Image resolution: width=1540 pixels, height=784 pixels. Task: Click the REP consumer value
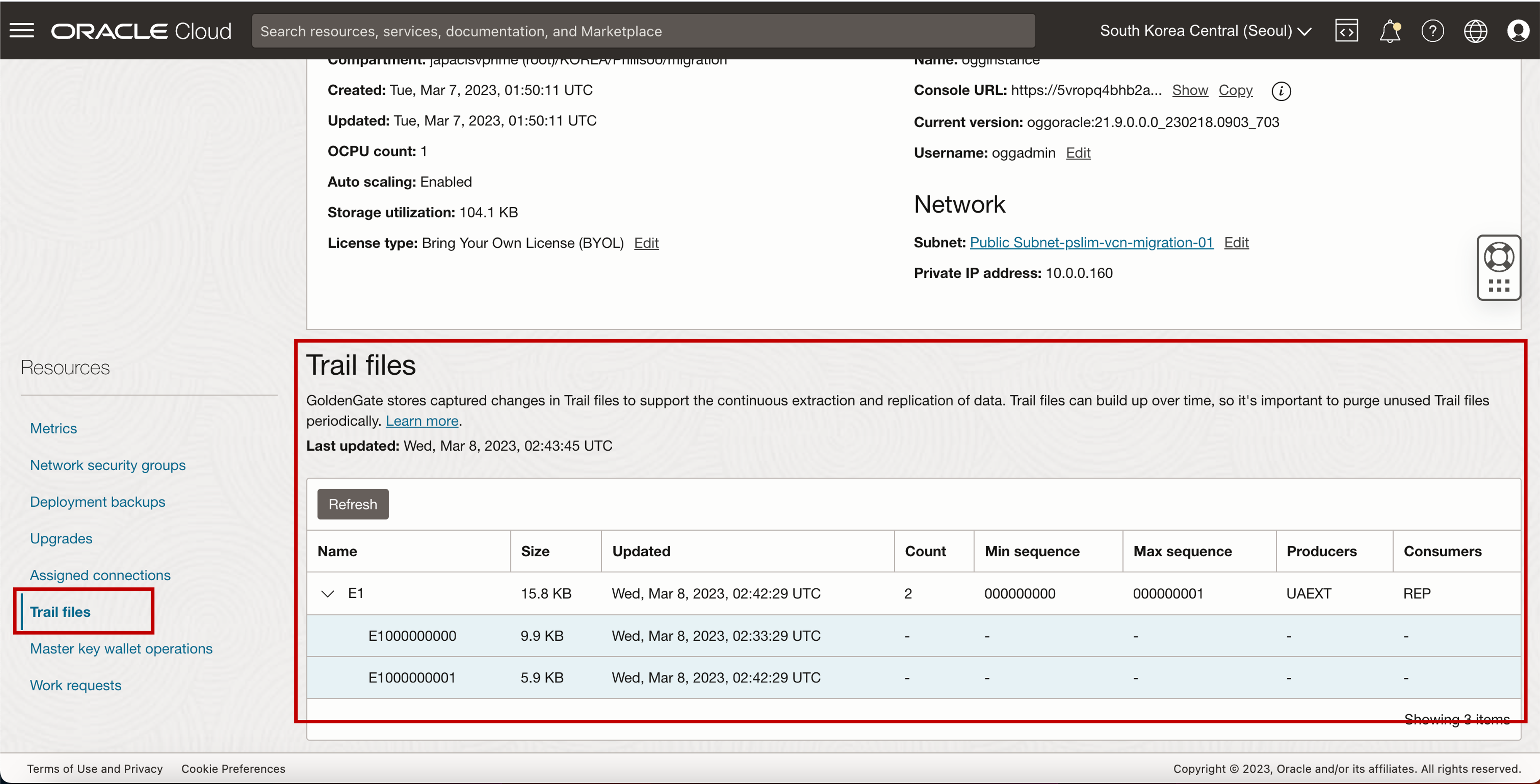tap(1416, 593)
